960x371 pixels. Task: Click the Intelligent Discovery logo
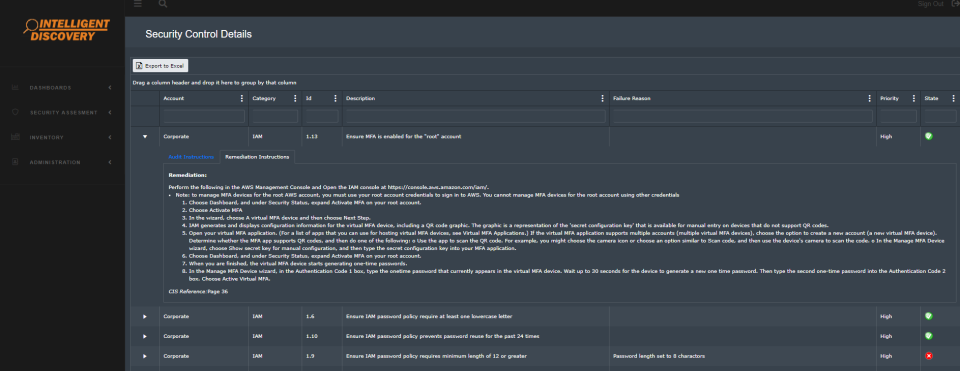click(x=67, y=29)
